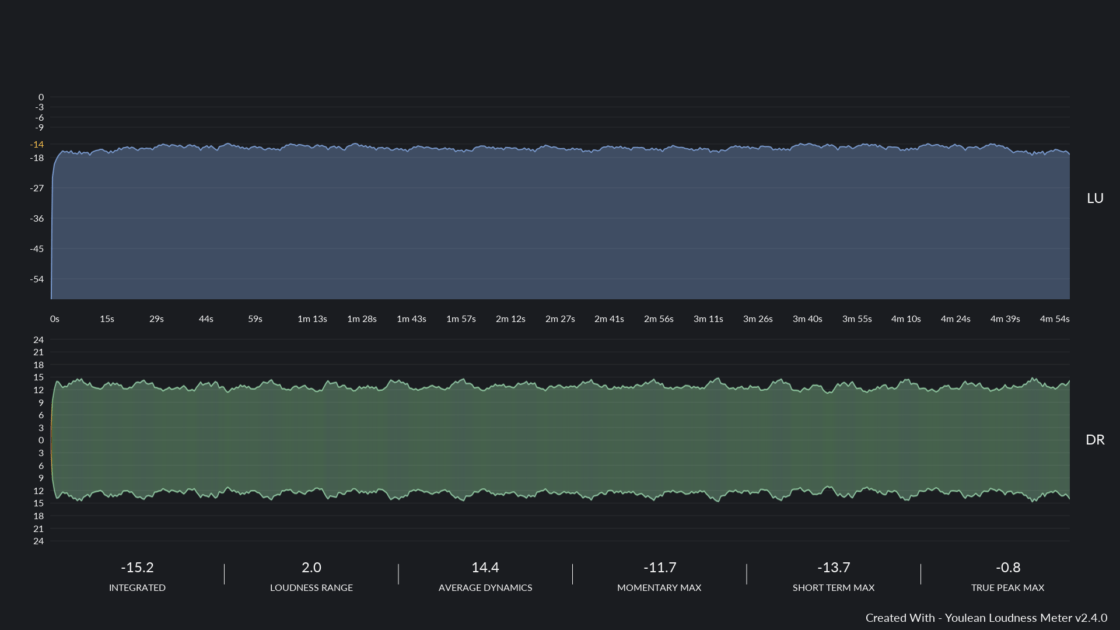
Task: Click the Youlean Loudness Meter v2.4.0 credit text
Action: click(986, 618)
